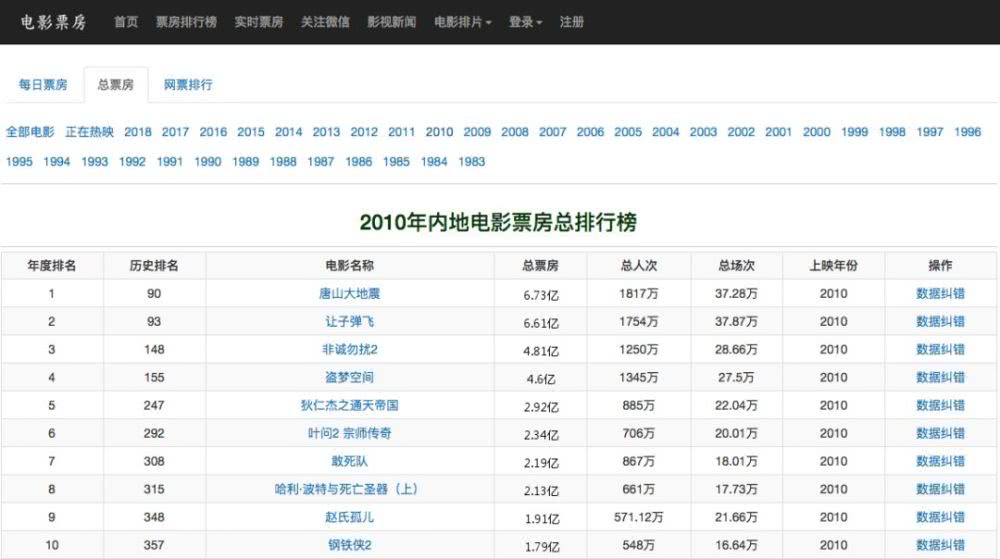Select year 1999 filter

pos(854,131)
